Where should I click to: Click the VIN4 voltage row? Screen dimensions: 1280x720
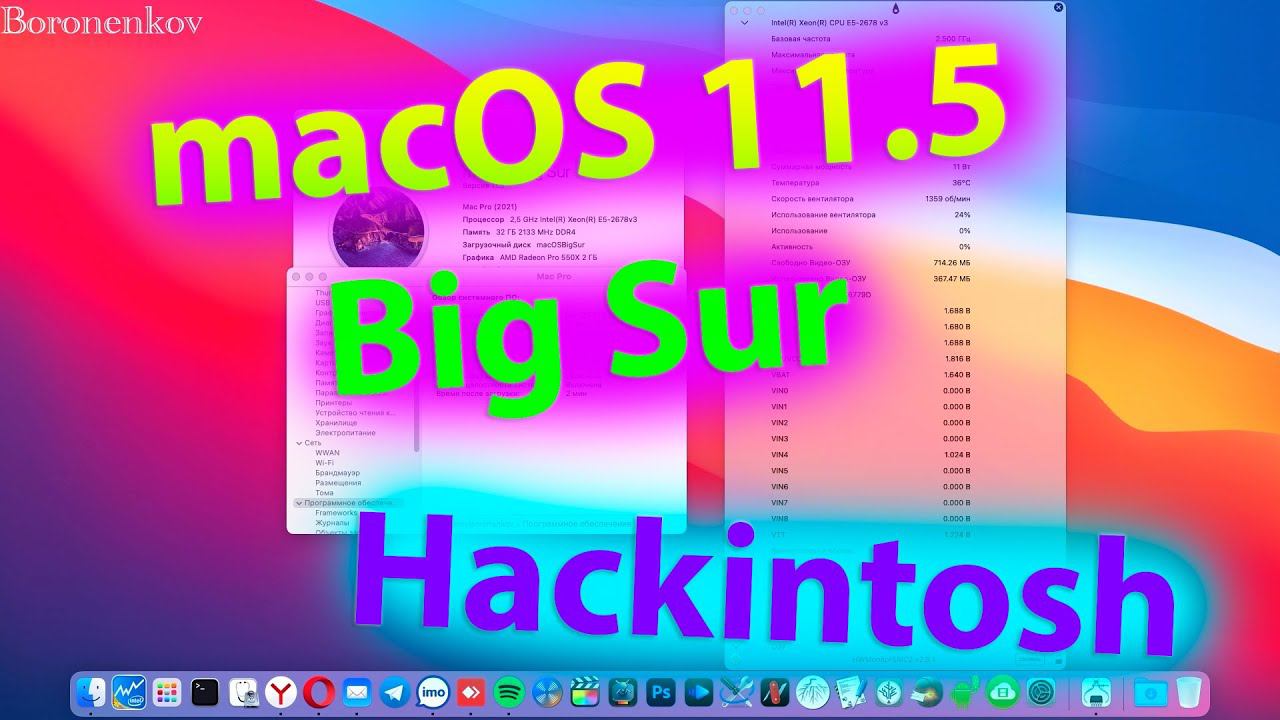coord(871,455)
